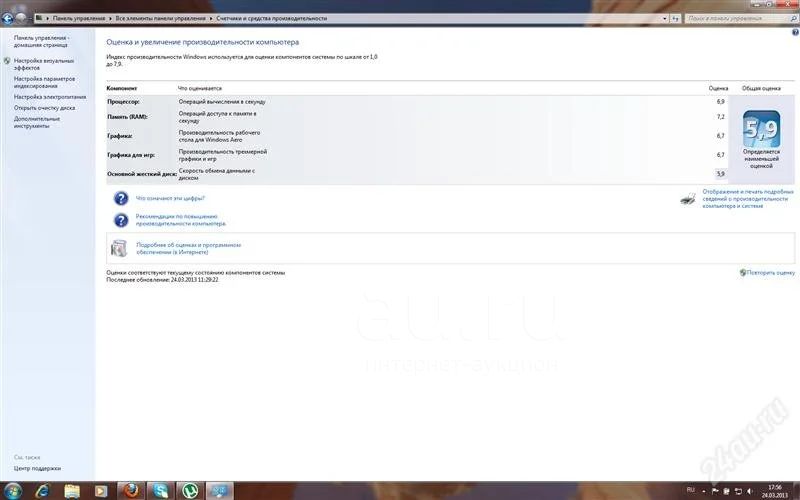
Task: Switch to Firefox on taskbar
Action: pyautogui.click(x=131, y=491)
